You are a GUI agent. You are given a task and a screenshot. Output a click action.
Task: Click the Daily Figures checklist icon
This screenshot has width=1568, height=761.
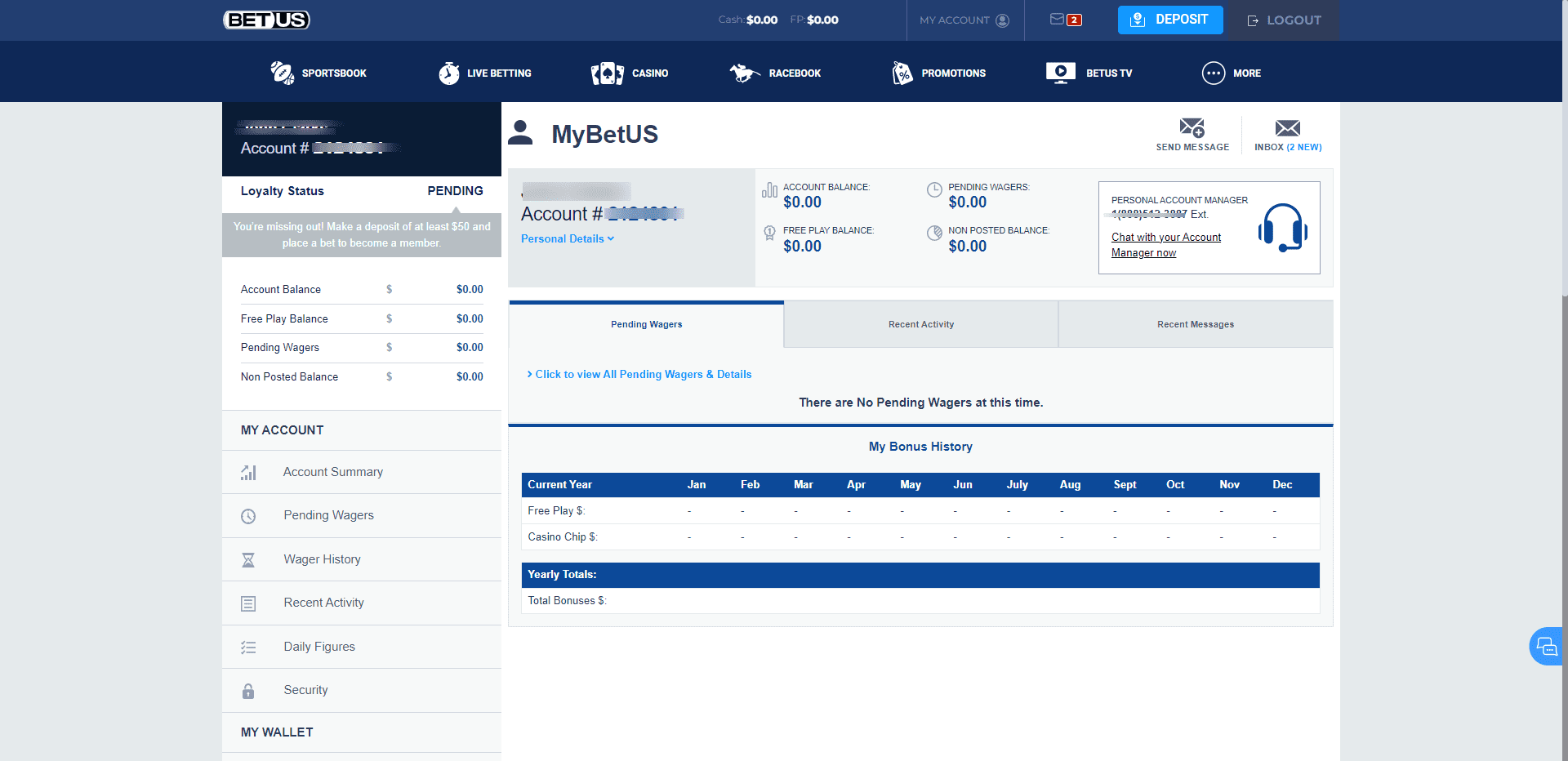click(248, 648)
